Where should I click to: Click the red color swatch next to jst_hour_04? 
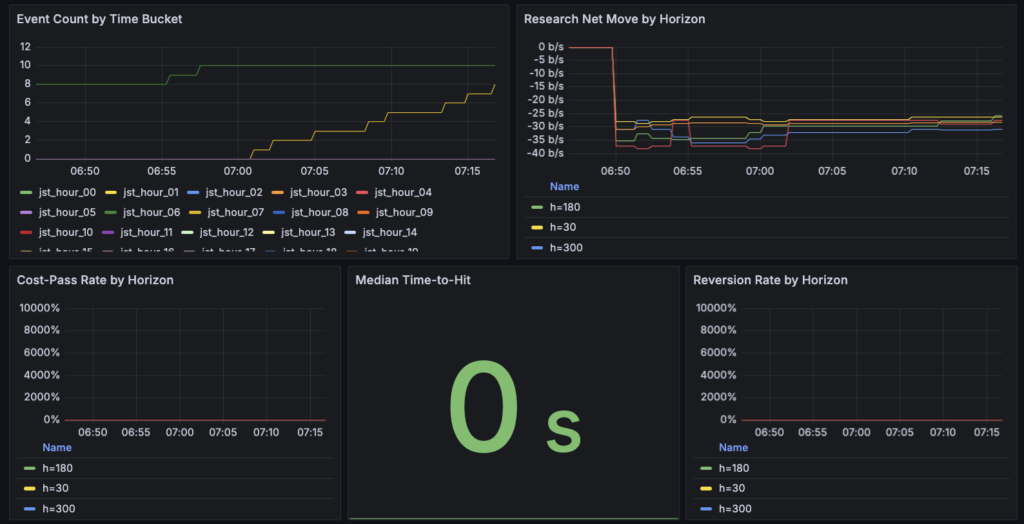pyautogui.click(x=364, y=192)
